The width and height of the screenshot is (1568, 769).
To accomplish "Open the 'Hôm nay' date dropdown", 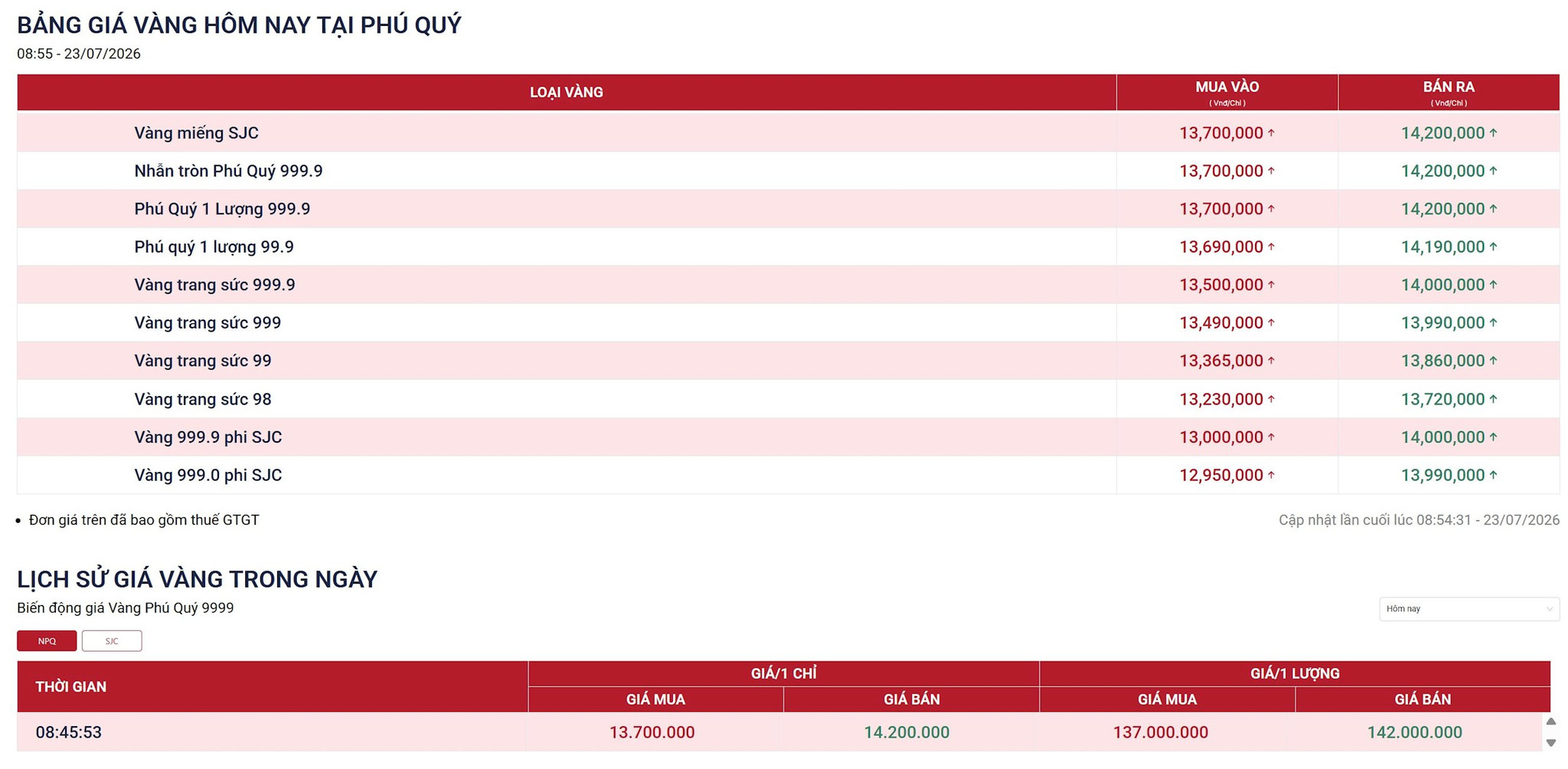I will click(1468, 609).
